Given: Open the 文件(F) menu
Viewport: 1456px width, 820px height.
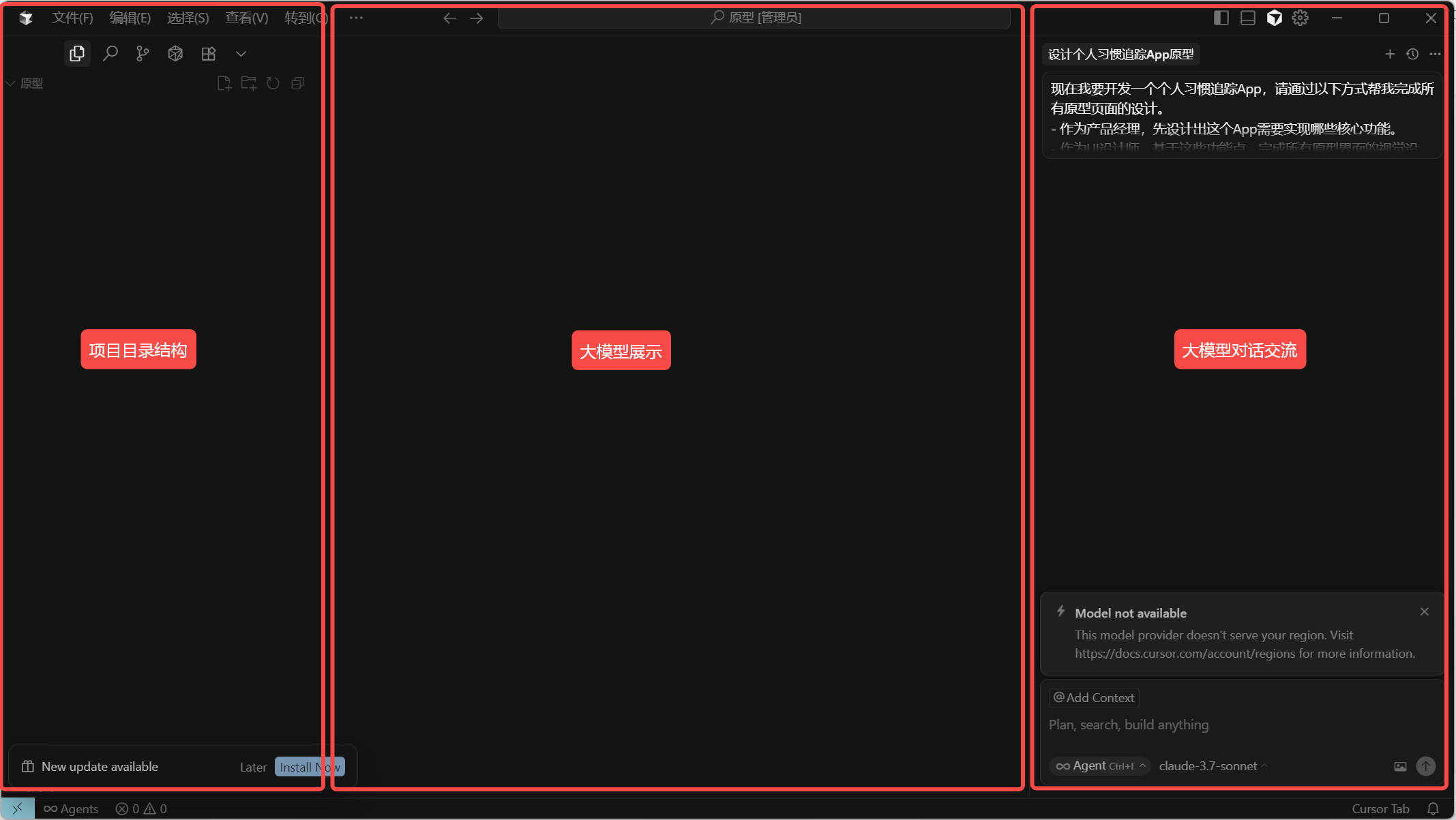Looking at the screenshot, I should tap(72, 18).
